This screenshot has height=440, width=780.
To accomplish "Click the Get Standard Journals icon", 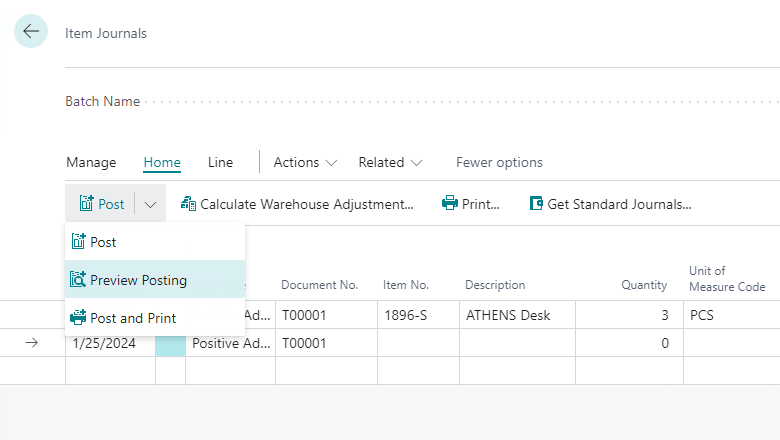I will pyautogui.click(x=536, y=204).
